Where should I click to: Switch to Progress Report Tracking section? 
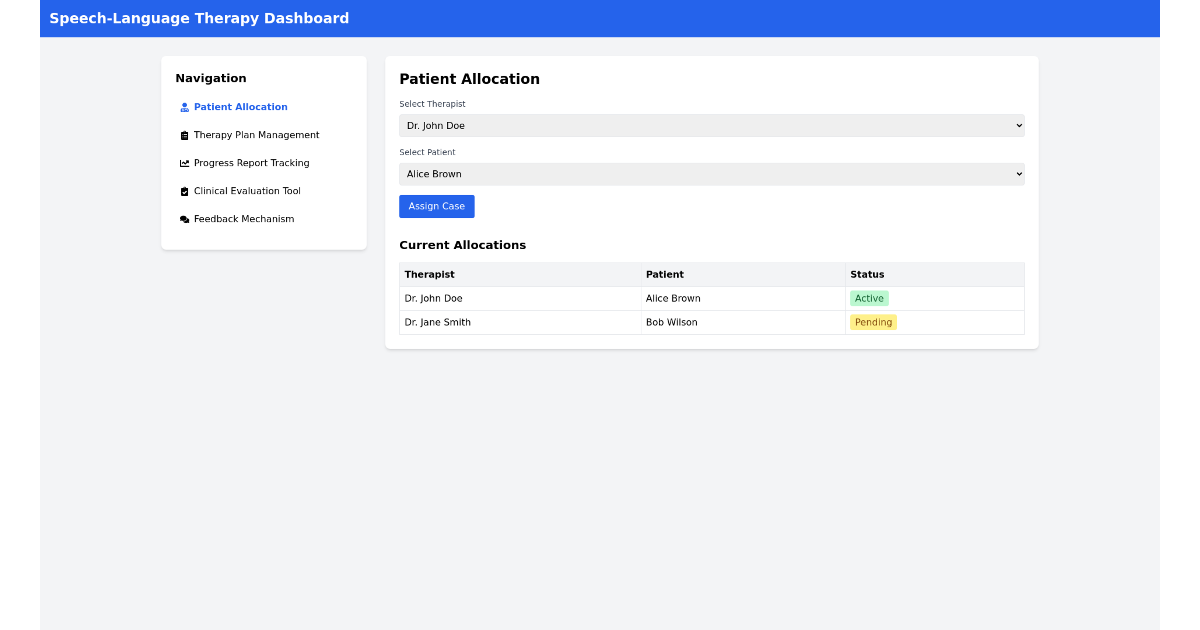click(252, 163)
